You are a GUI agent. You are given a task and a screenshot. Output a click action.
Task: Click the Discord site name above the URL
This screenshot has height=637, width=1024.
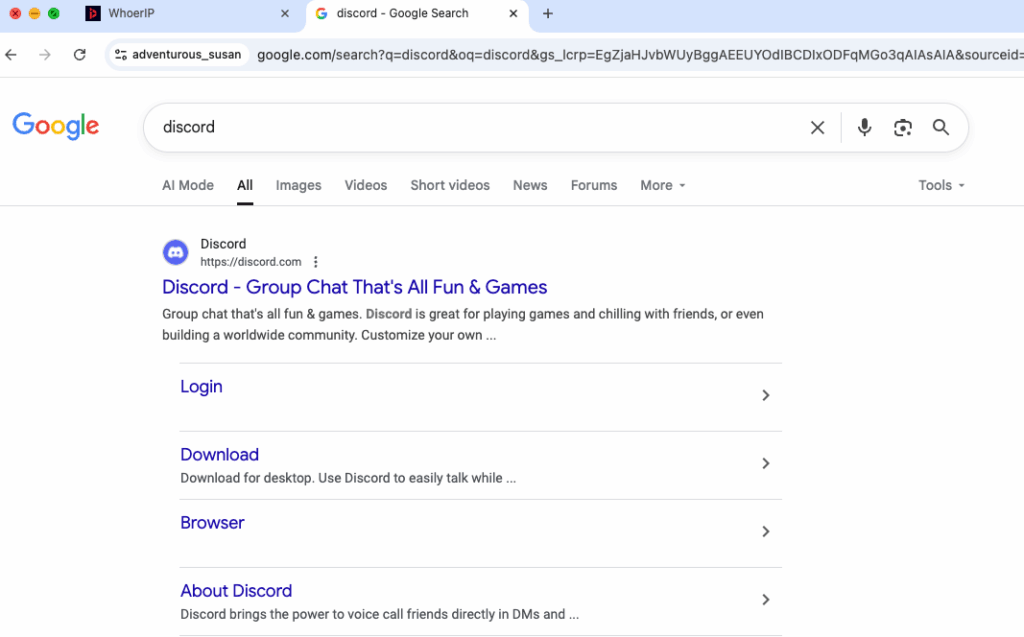[x=223, y=244]
